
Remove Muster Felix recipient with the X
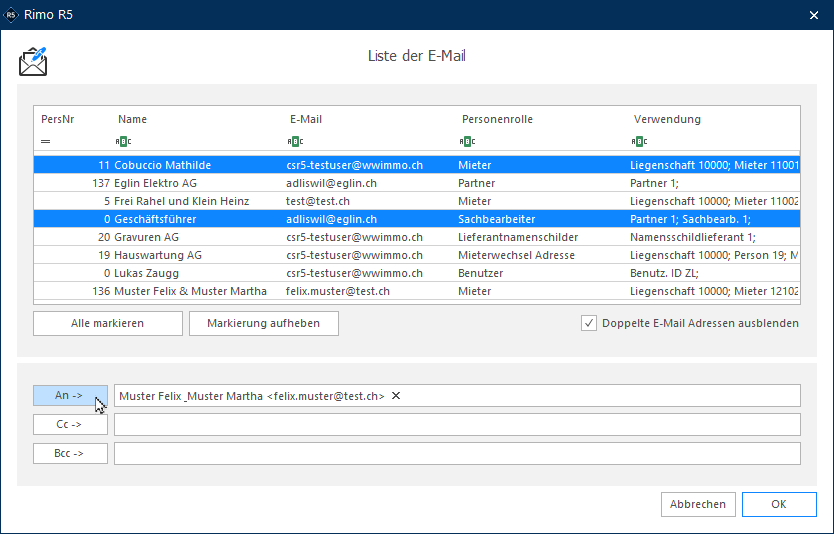pyautogui.click(x=396, y=396)
